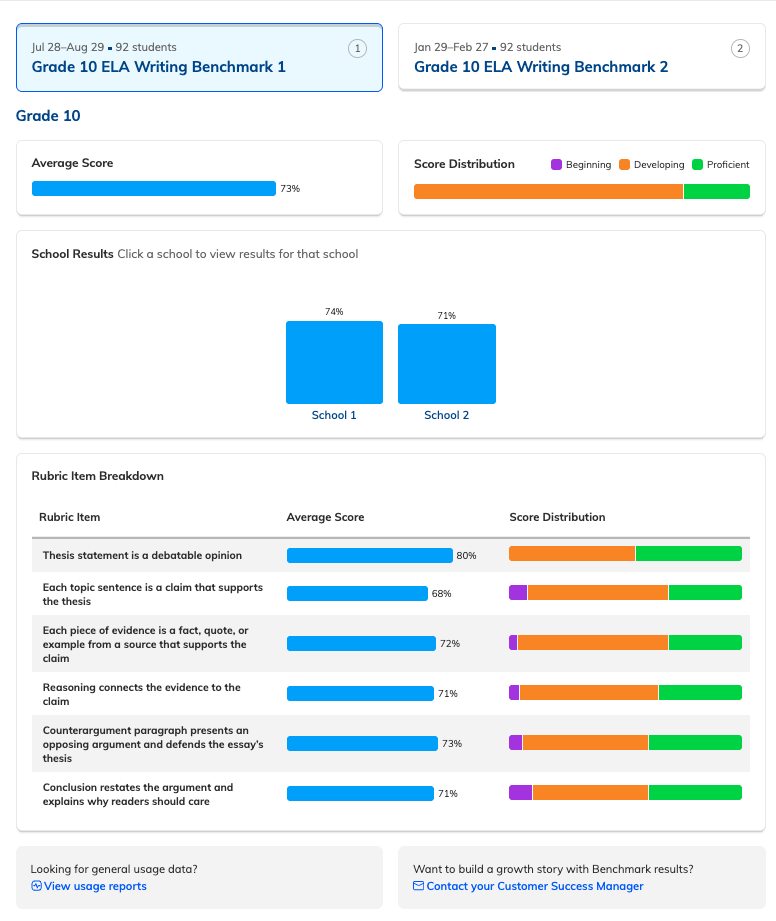Screen dimensions: 776x921
Task: Click the envelope icon beside Contact link
Action: pos(418,886)
